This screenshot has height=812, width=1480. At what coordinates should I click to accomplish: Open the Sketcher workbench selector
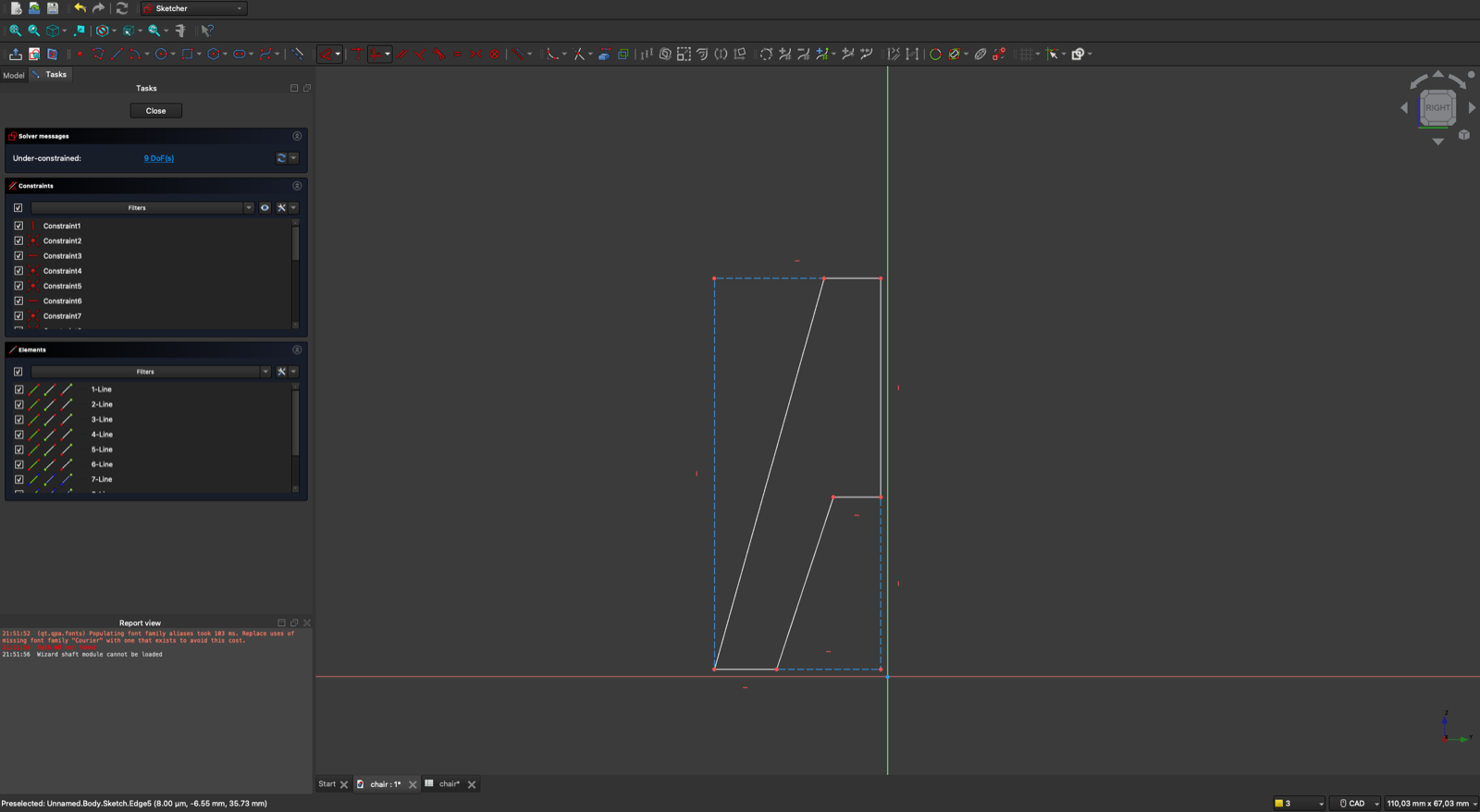[194, 8]
